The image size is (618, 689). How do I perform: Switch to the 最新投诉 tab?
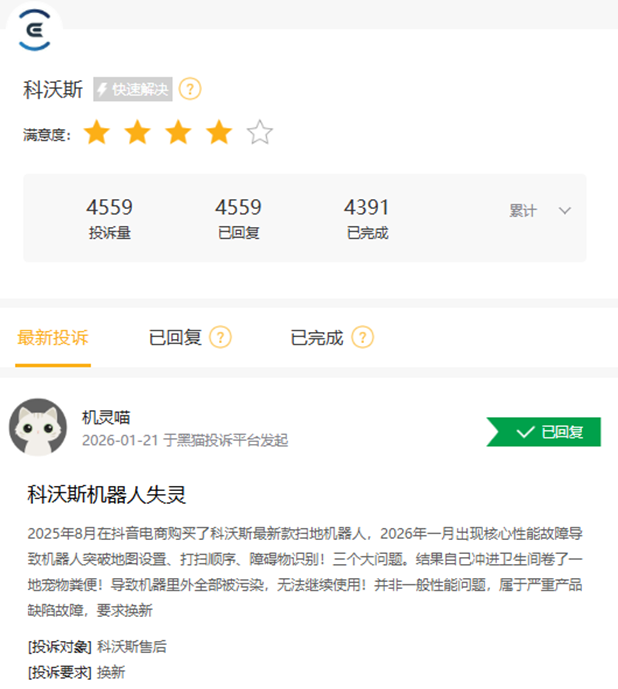(x=53, y=337)
